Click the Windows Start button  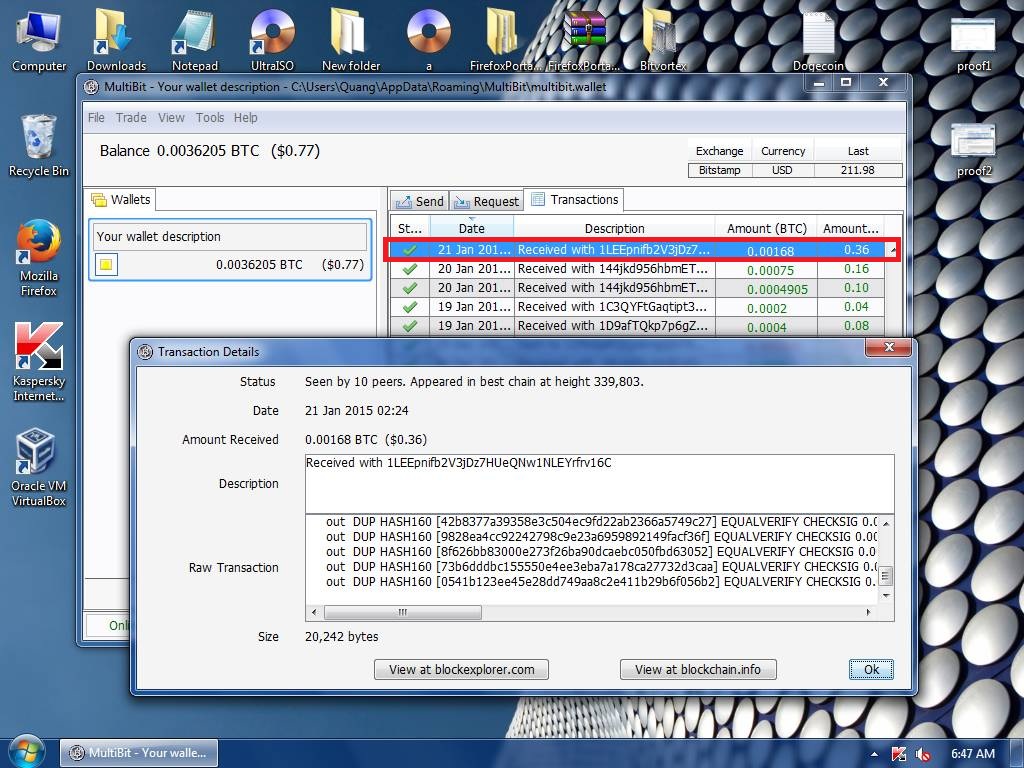pos(25,752)
